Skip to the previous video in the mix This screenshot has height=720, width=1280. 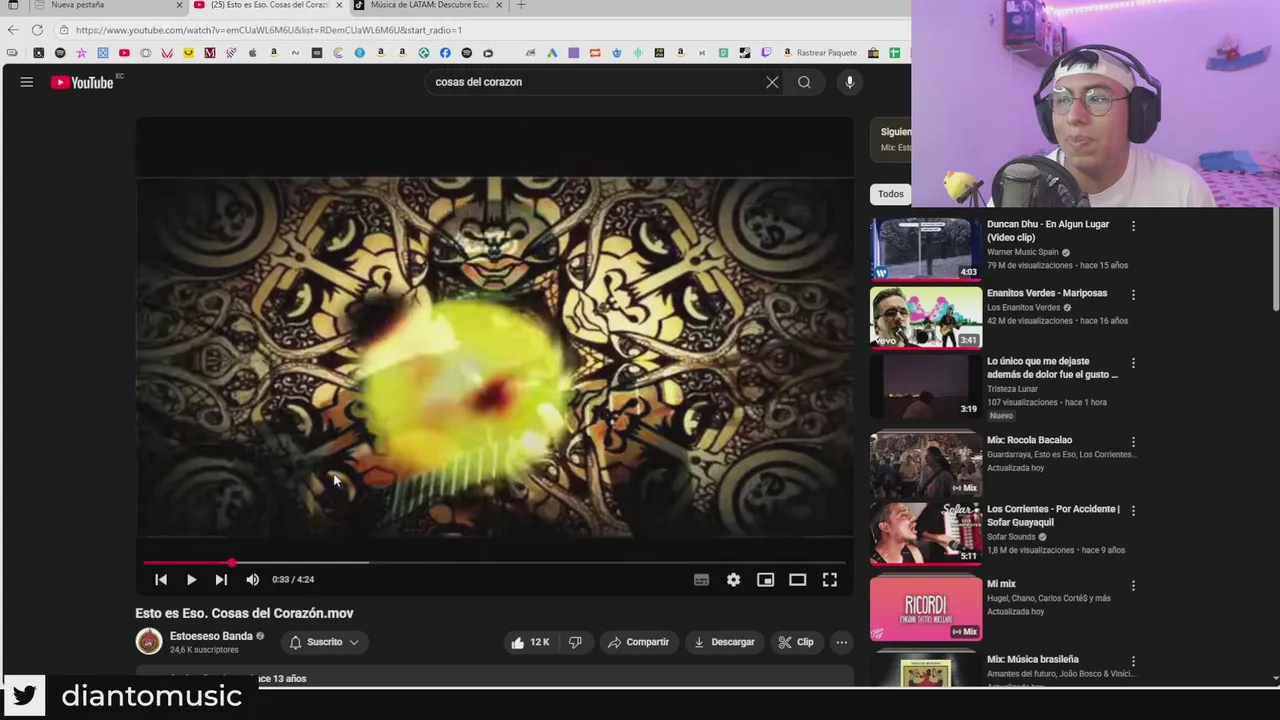click(x=161, y=579)
